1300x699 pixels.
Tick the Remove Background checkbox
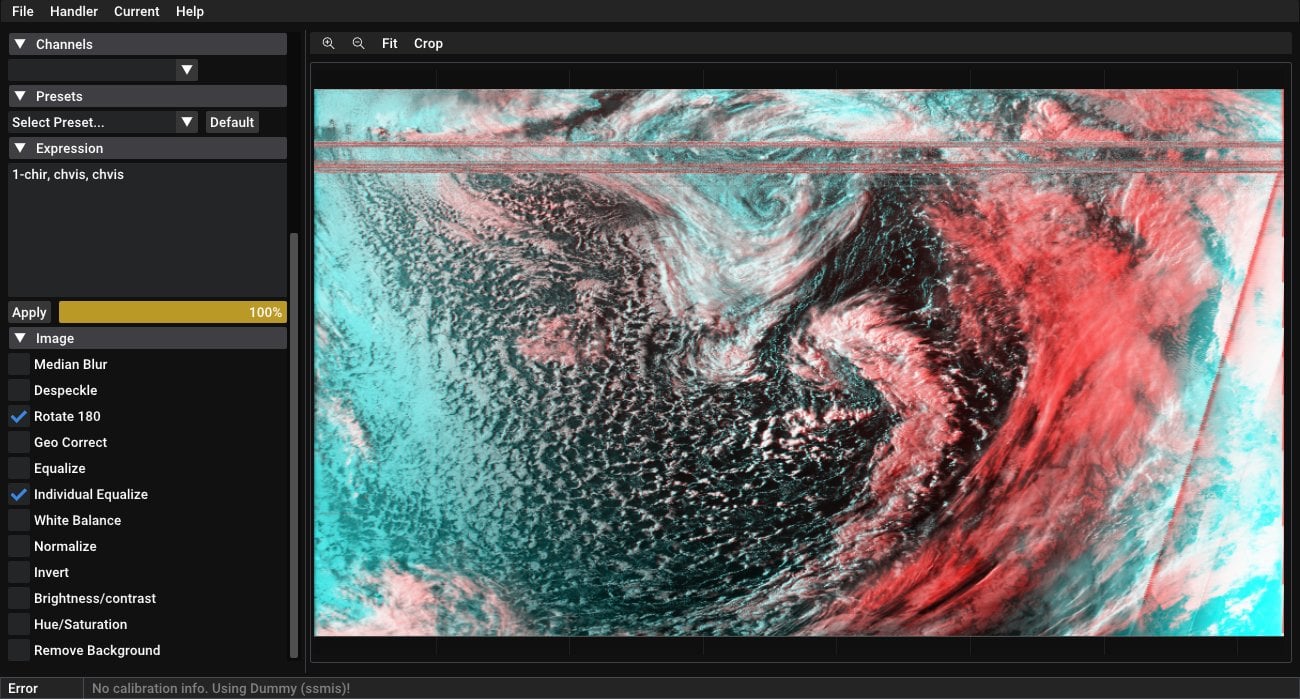[19, 650]
